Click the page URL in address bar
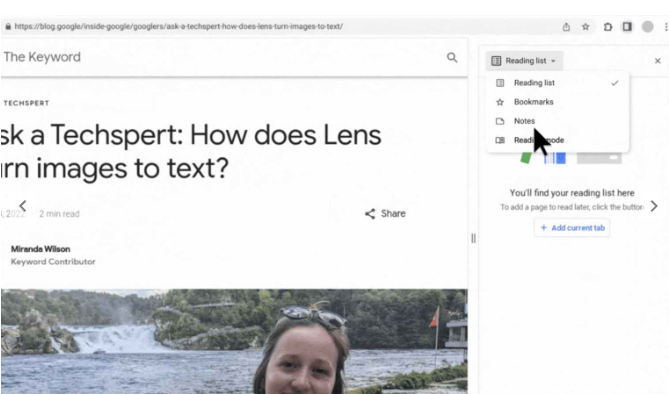Viewport: 669px width, 394px height. tap(178, 26)
